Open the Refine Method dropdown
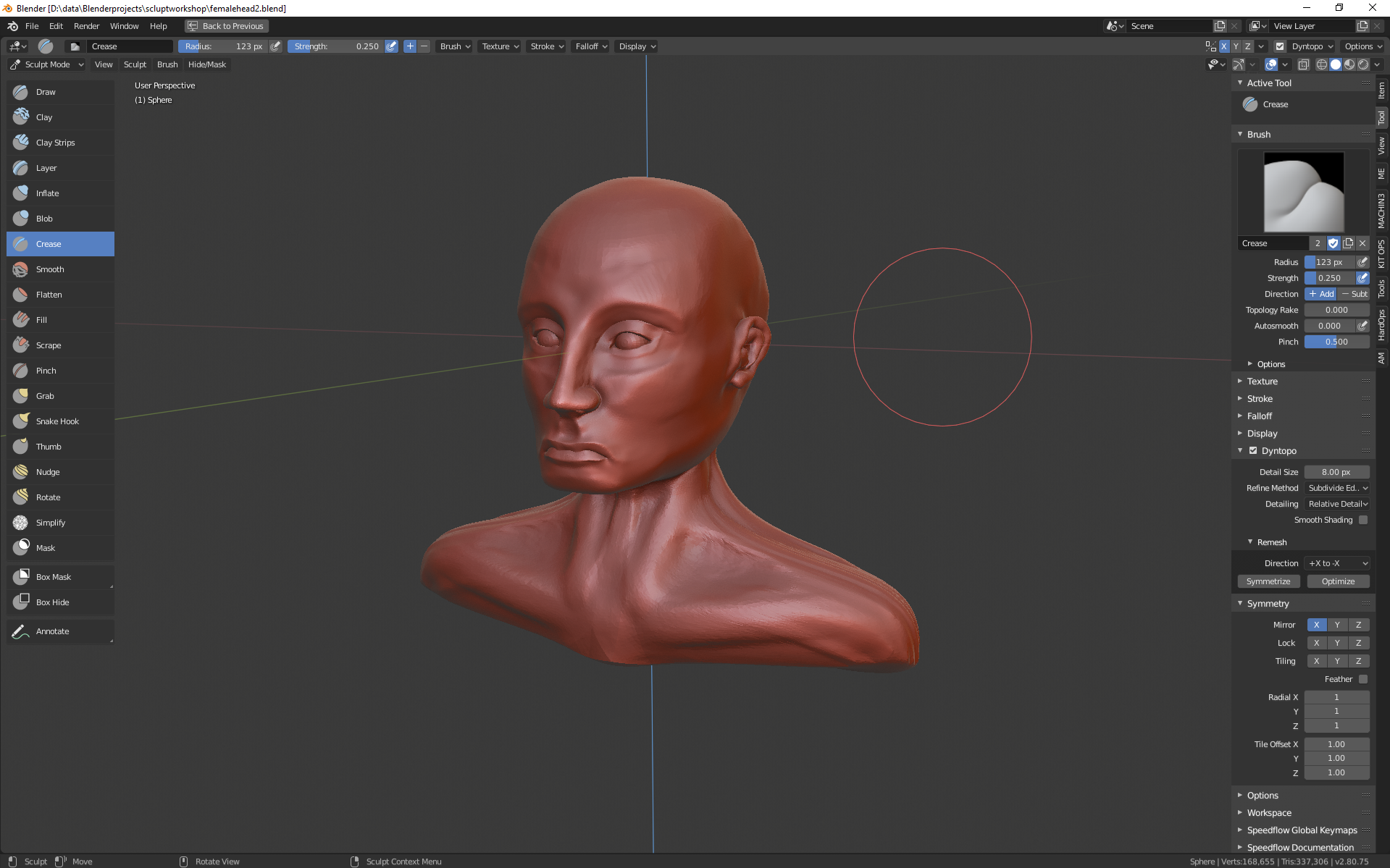The image size is (1390, 868). 1337,488
